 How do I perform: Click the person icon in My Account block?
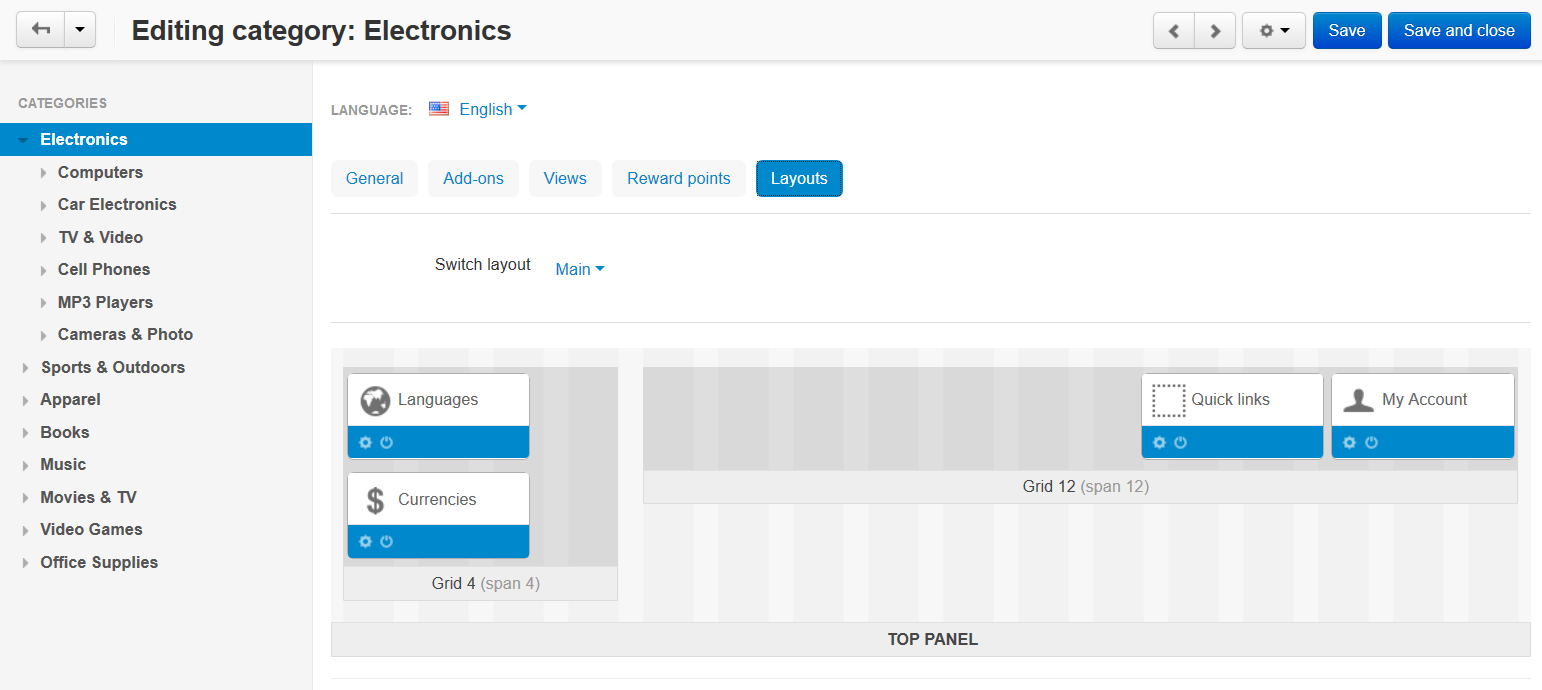coord(1358,400)
